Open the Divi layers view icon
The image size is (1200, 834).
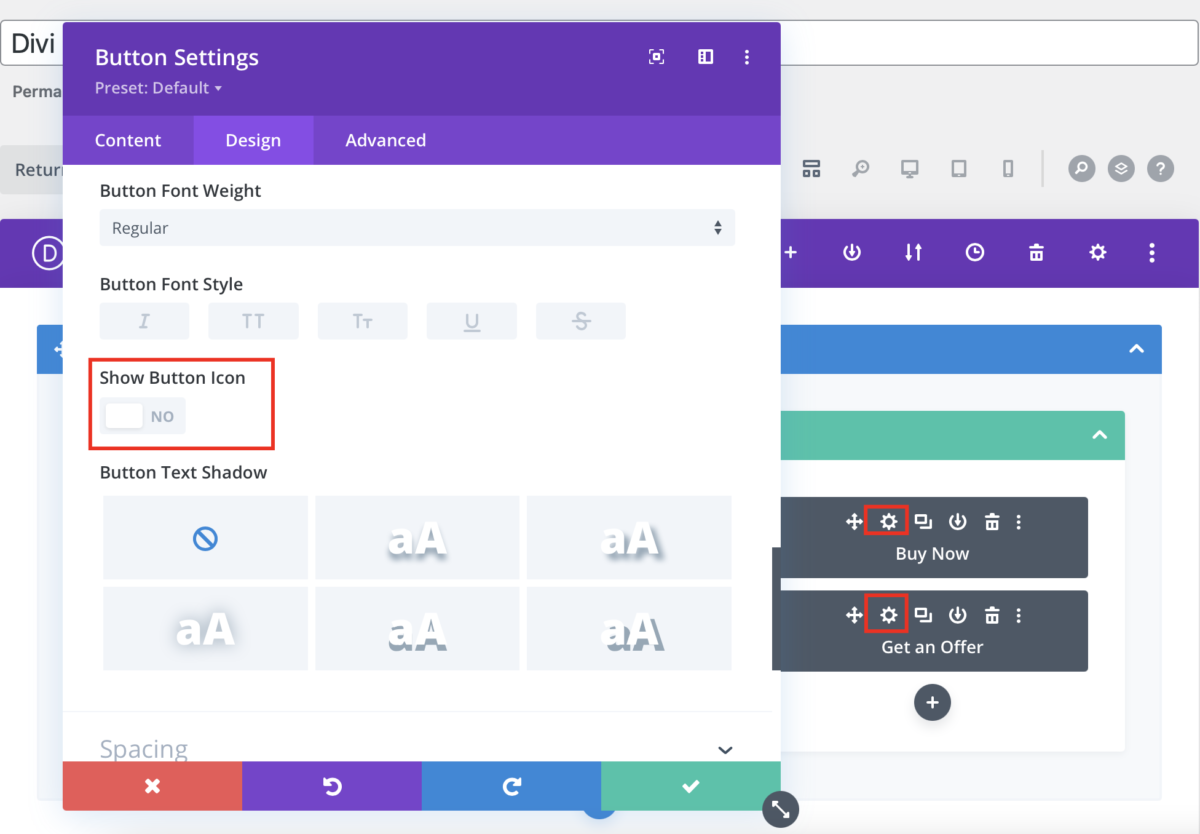pos(1120,169)
